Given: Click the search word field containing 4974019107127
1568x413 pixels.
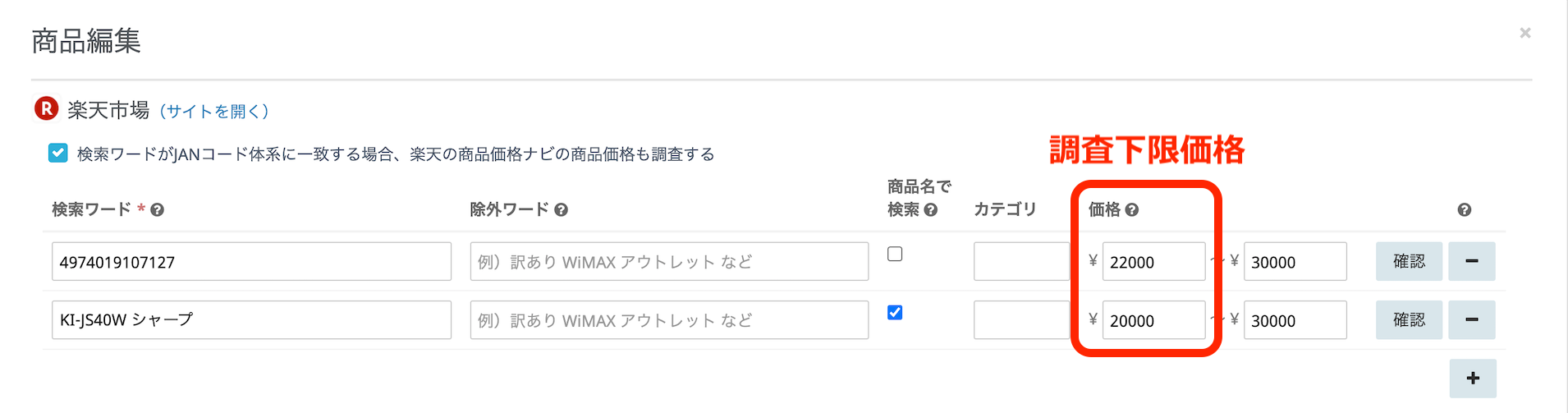Looking at the screenshot, I should pos(251,261).
